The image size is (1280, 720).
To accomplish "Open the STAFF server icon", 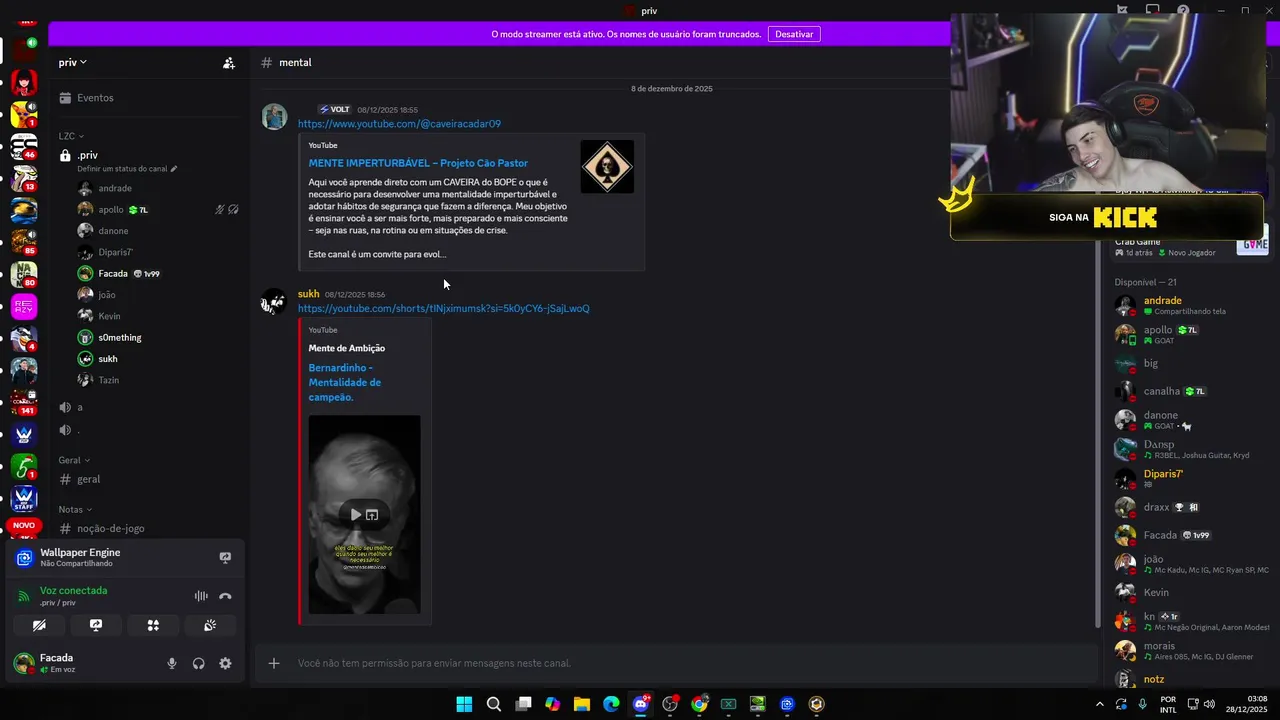I will [x=24, y=498].
